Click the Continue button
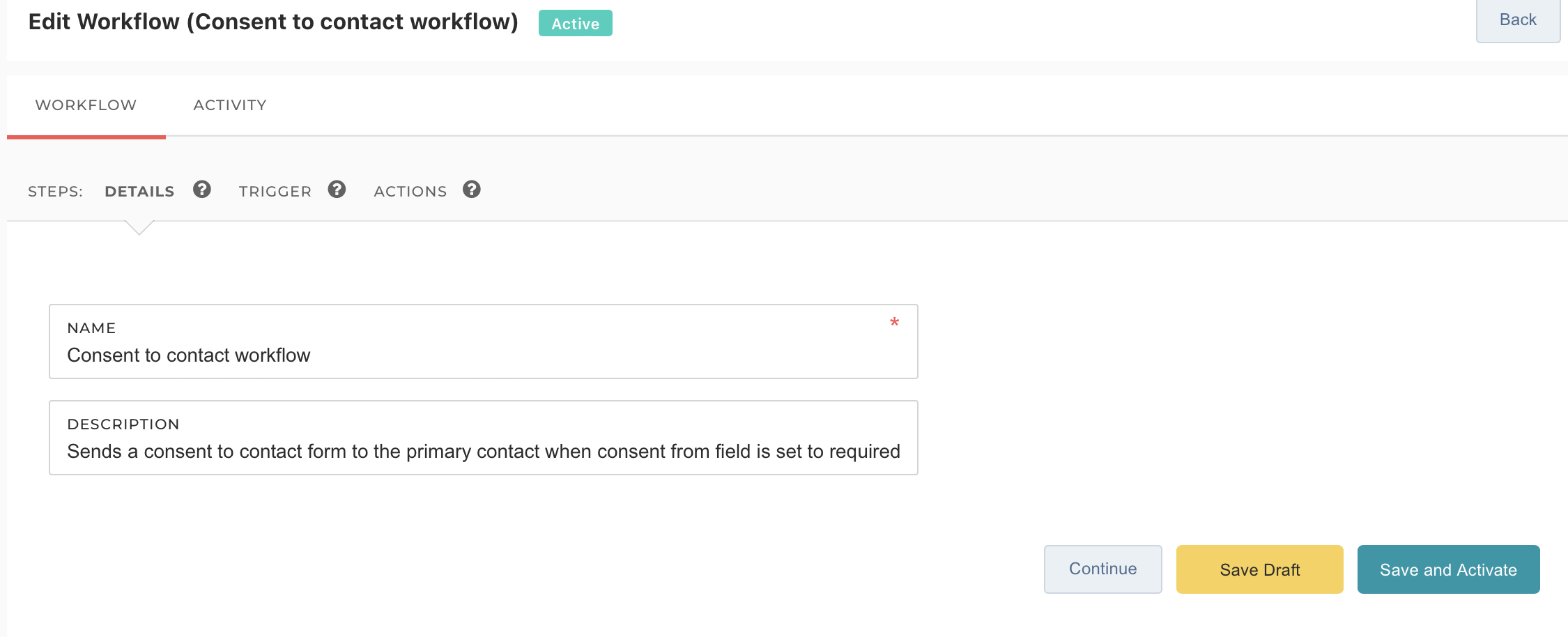The height and width of the screenshot is (637, 1568). click(1102, 569)
